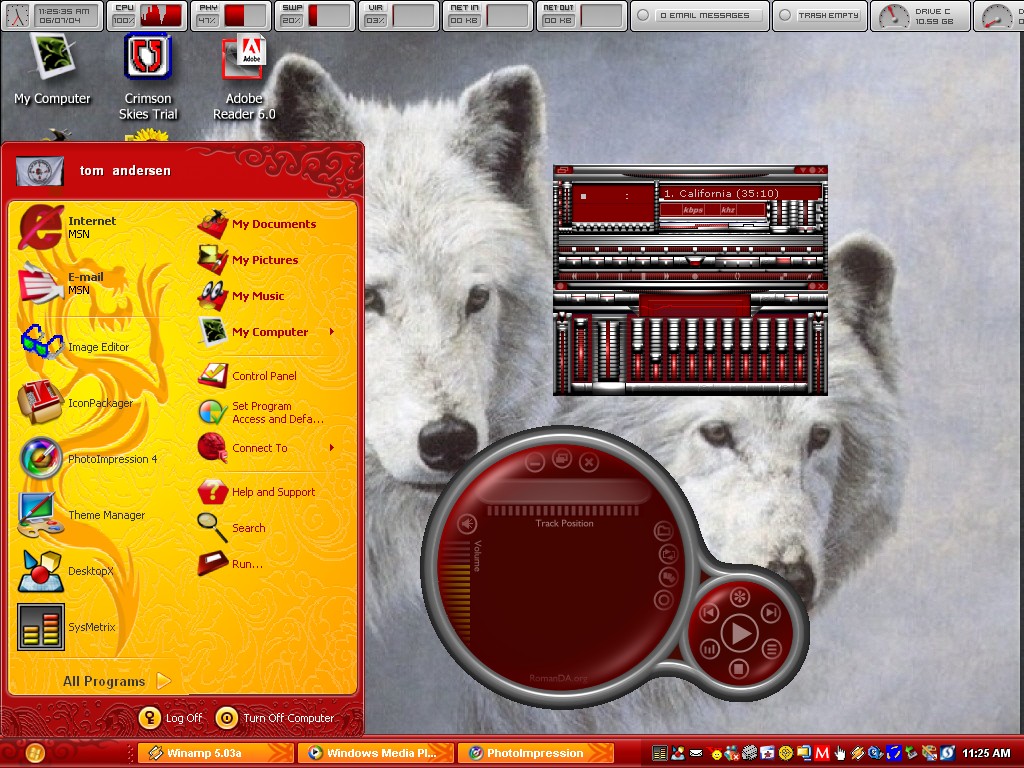Image resolution: width=1024 pixels, height=768 pixels.
Task: Skip to next track in the round player
Action: [x=771, y=613]
